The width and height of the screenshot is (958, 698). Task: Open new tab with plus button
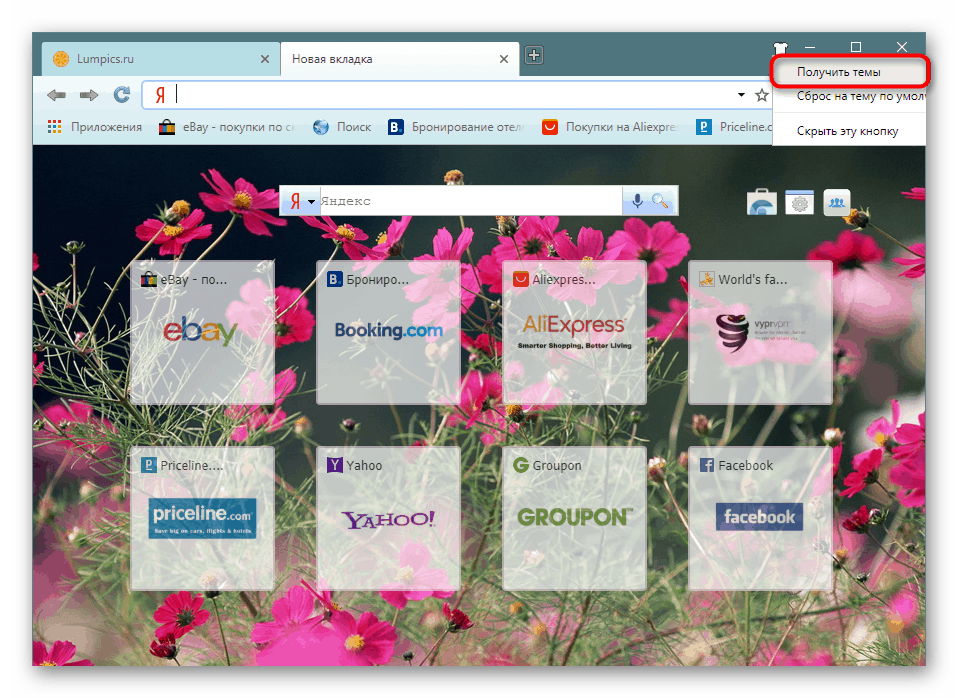(534, 55)
